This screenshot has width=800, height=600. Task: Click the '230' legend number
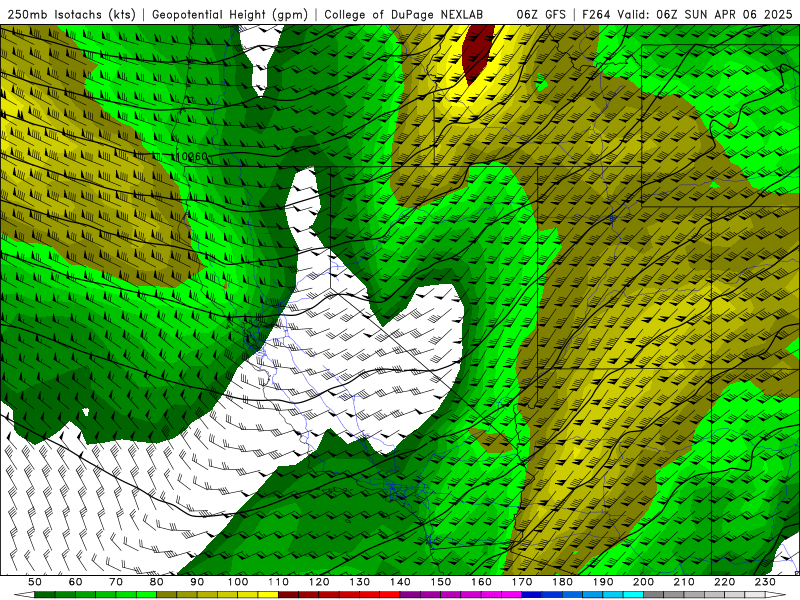[765, 582]
